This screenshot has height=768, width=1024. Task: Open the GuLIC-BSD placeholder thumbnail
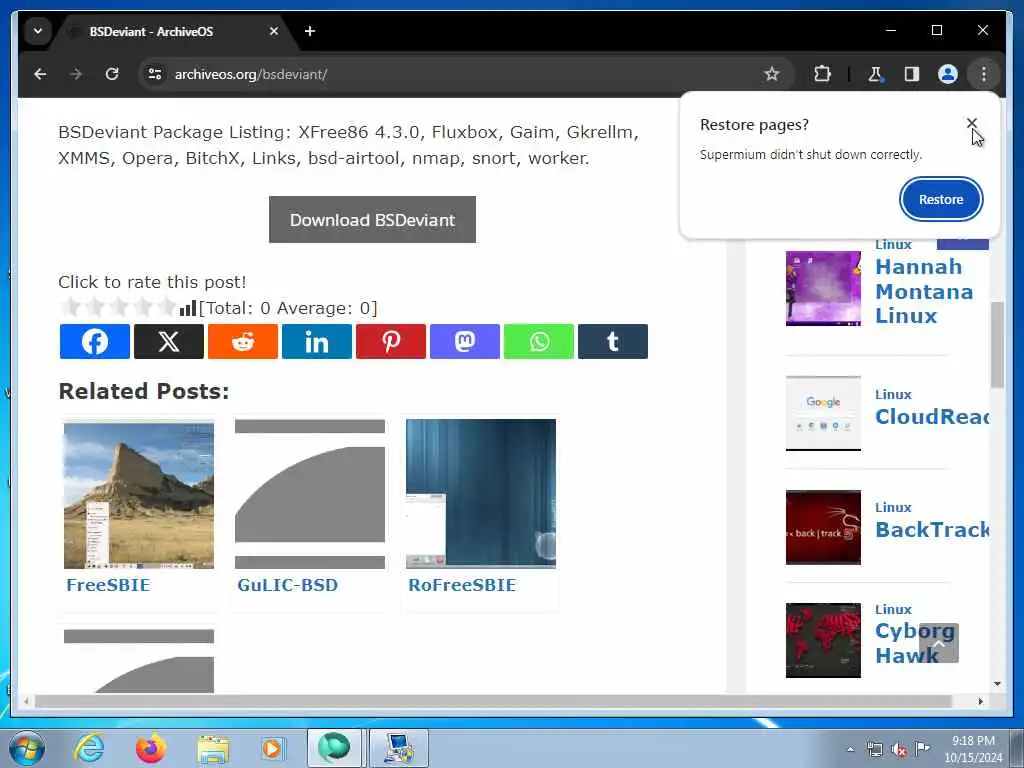point(310,494)
